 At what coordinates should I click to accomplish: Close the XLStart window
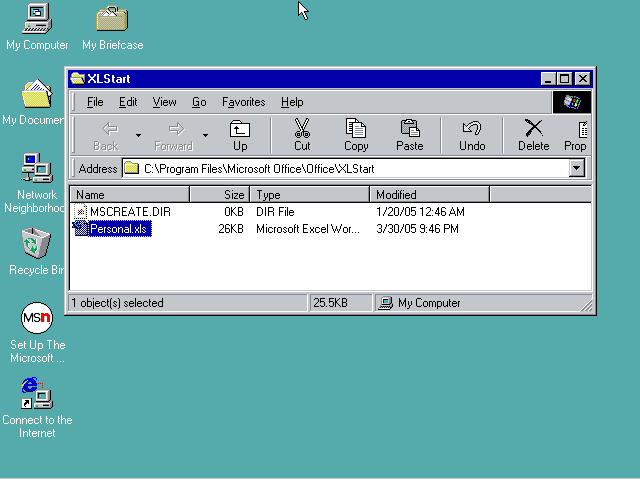(x=582, y=78)
